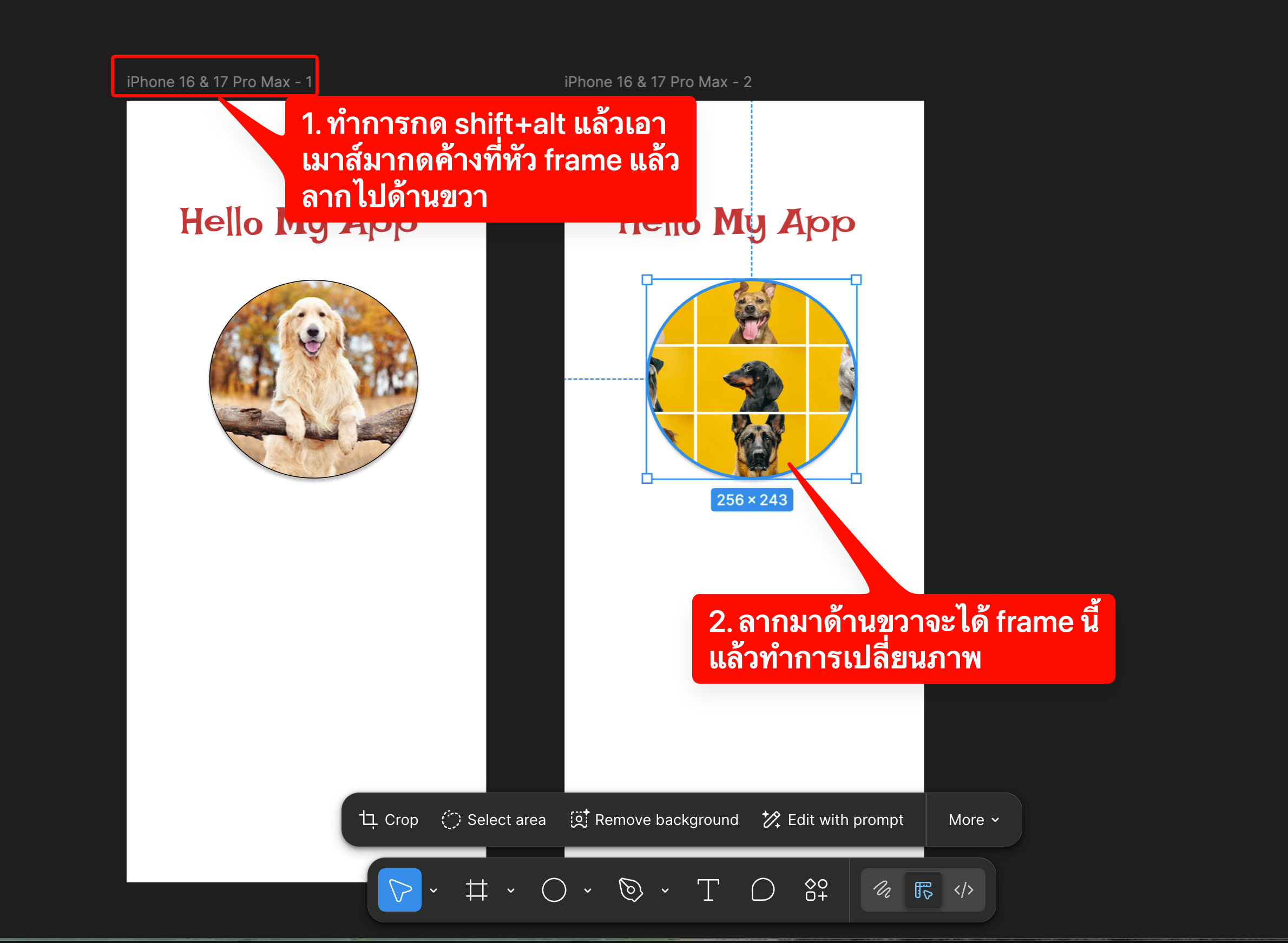Switch to Dev Mode code toggle
Screen dimensions: 1288x943
964,889
